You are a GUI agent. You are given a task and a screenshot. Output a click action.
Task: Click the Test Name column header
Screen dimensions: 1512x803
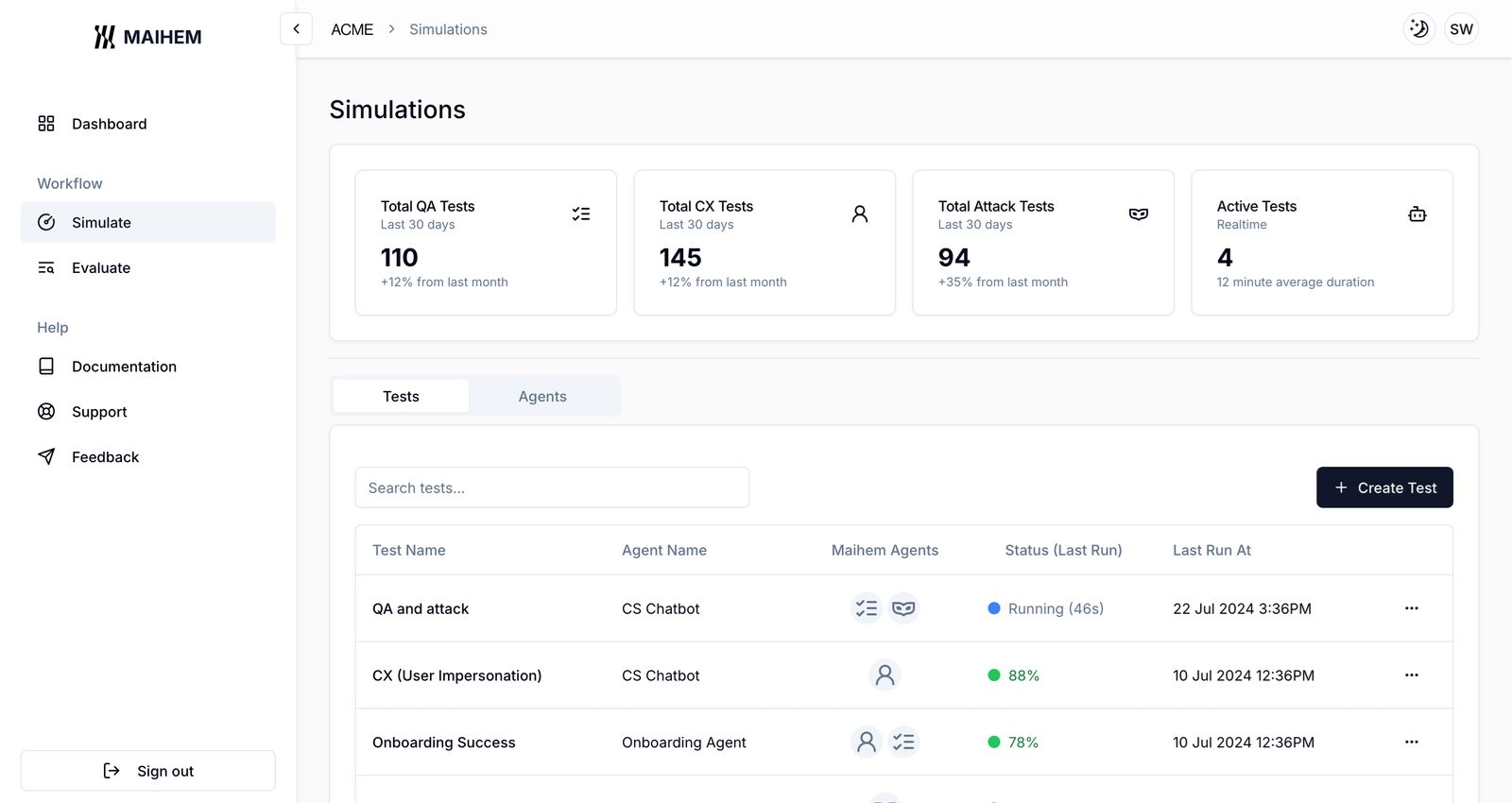(408, 550)
